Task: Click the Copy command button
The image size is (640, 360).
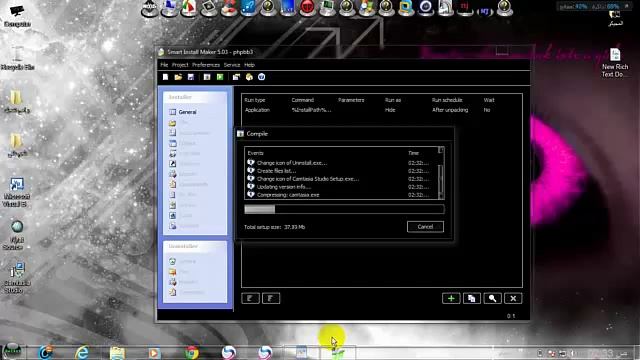Action: click(471, 298)
